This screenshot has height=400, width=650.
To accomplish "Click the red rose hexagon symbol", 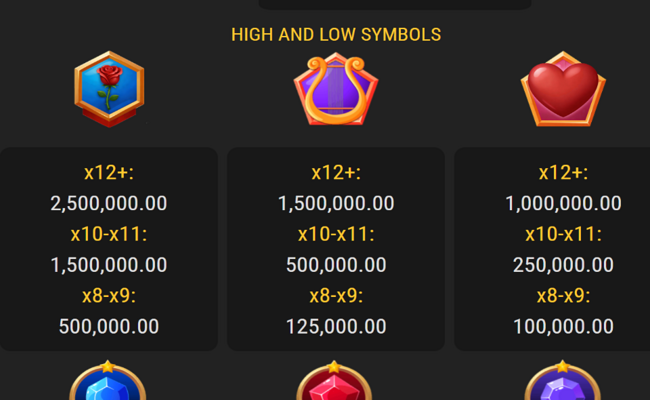I will 109,89.
